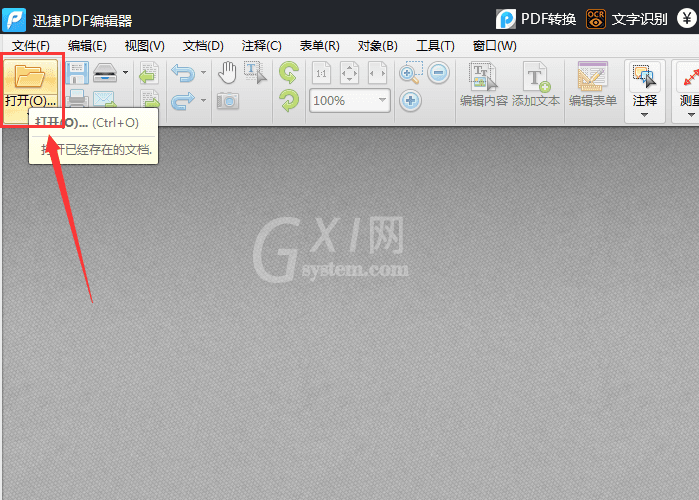Open the 对象(B) menu

[378, 45]
